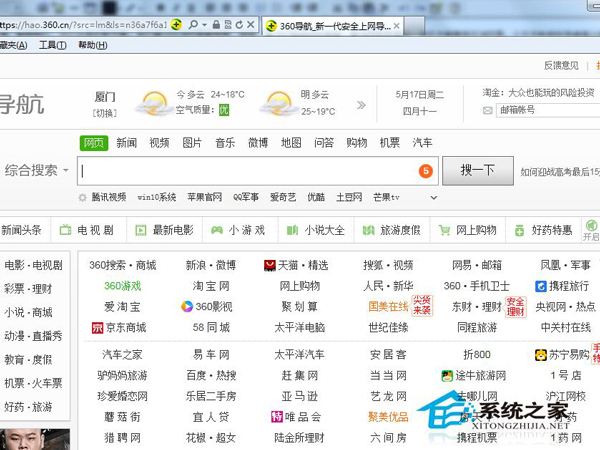Click the 360 green plus icon in address bar
600x450 pixels.
point(176,25)
